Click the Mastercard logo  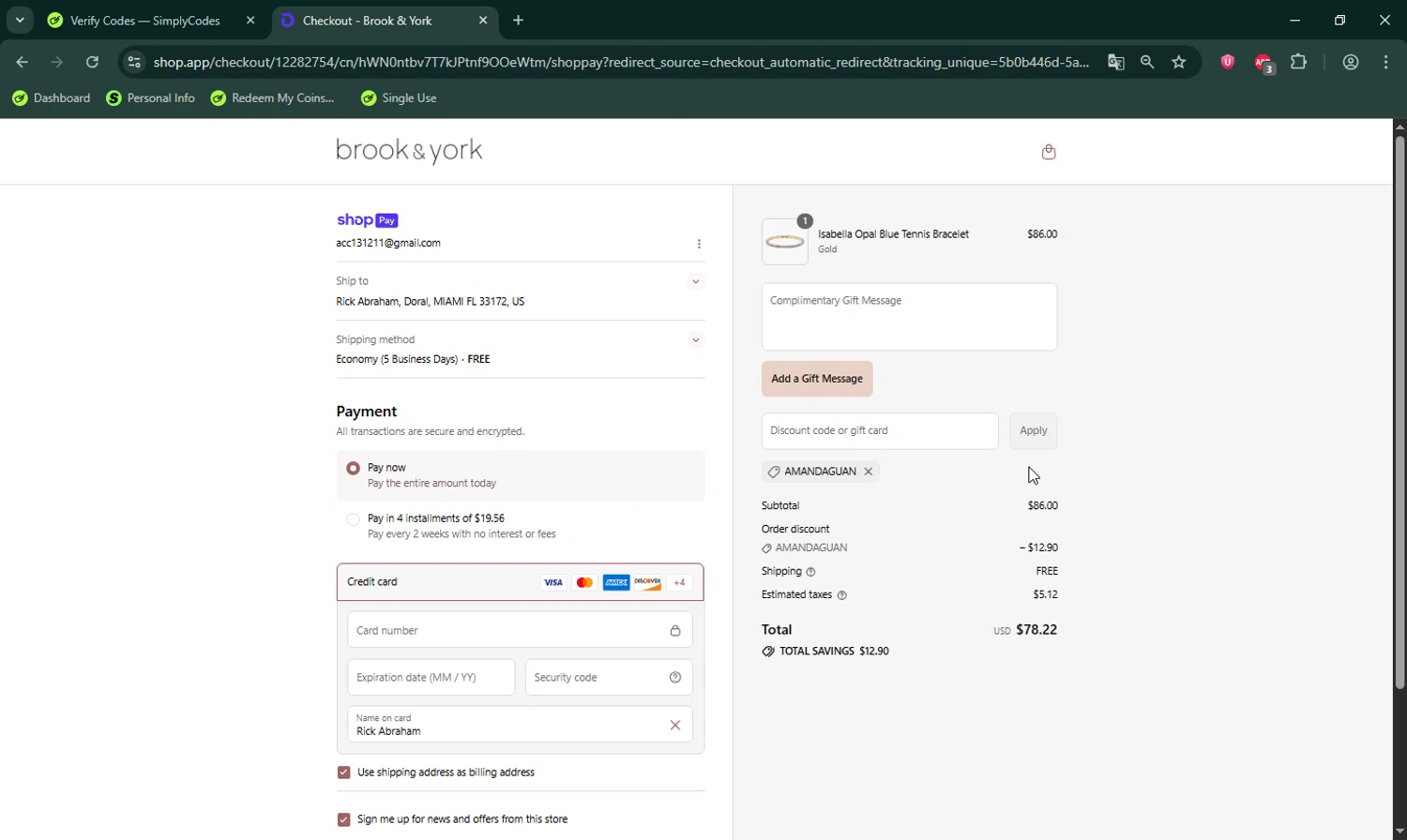pyautogui.click(x=584, y=582)
